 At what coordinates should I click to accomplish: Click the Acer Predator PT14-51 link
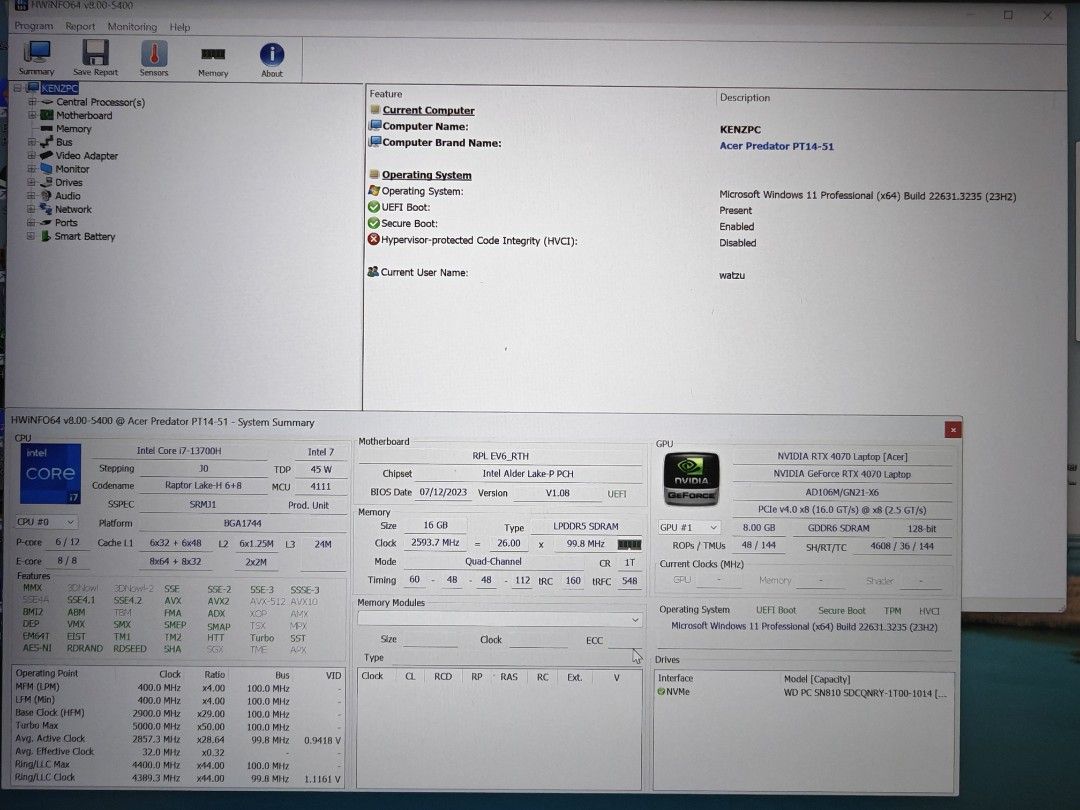pos(776,146)
